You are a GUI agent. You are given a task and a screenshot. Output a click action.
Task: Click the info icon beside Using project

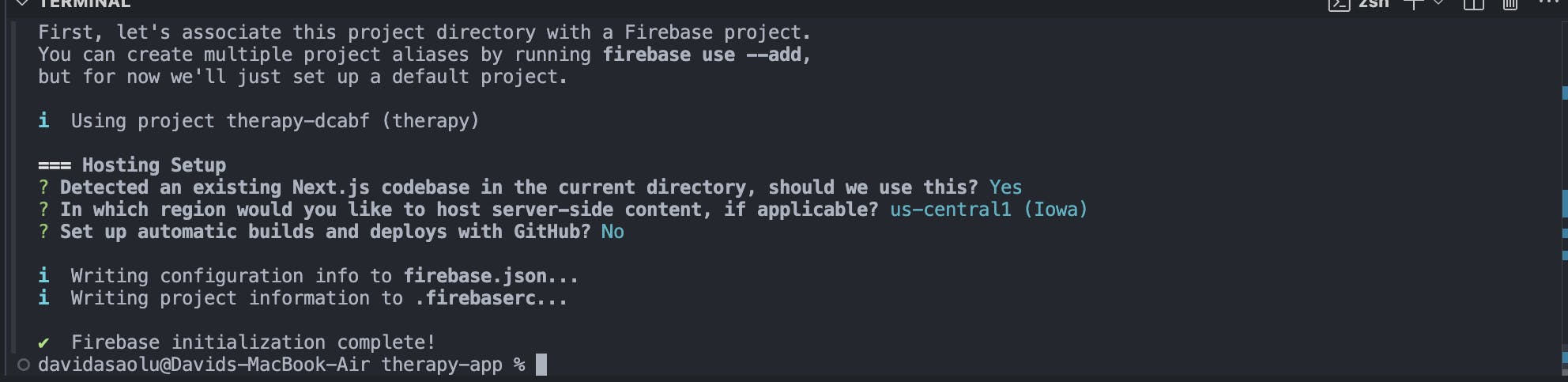pos(43,120)
